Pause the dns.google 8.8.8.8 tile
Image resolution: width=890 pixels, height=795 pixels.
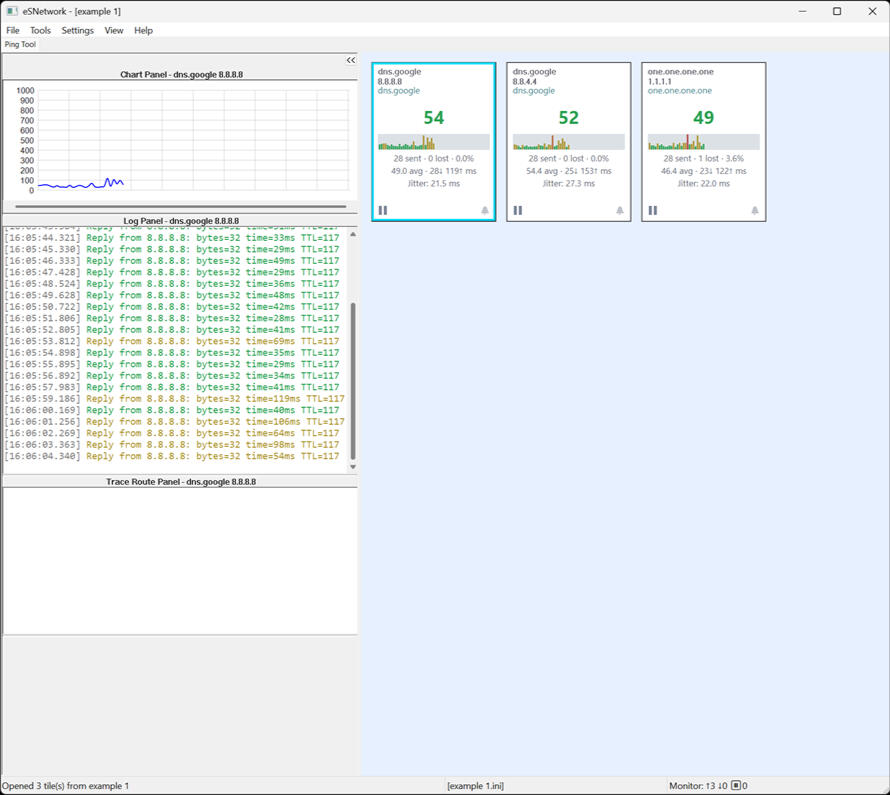[x=383, y=211]
